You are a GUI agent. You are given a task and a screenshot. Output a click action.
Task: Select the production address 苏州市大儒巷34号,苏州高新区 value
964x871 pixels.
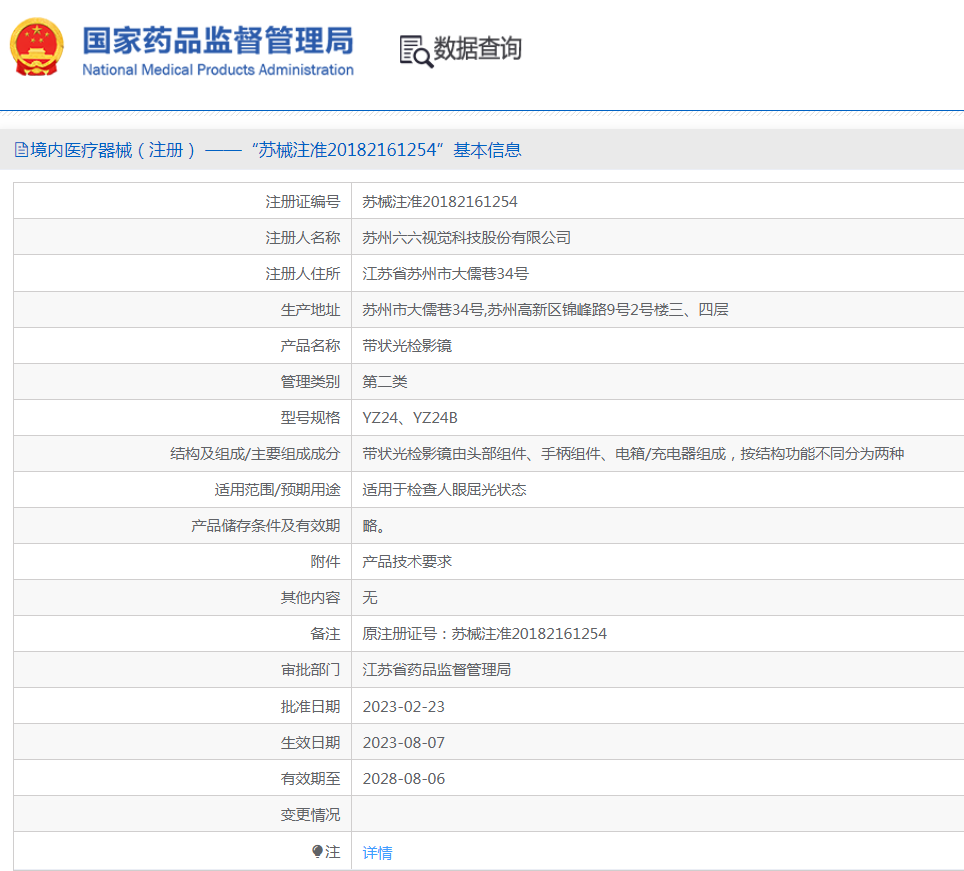coord(545,310)
